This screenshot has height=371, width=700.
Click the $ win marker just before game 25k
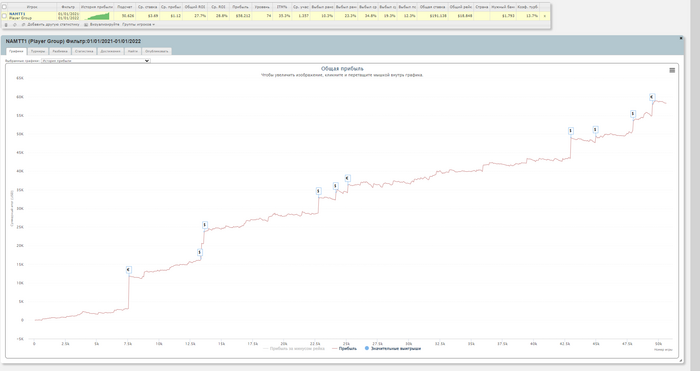pyautogui.click(x=336, y=186)
